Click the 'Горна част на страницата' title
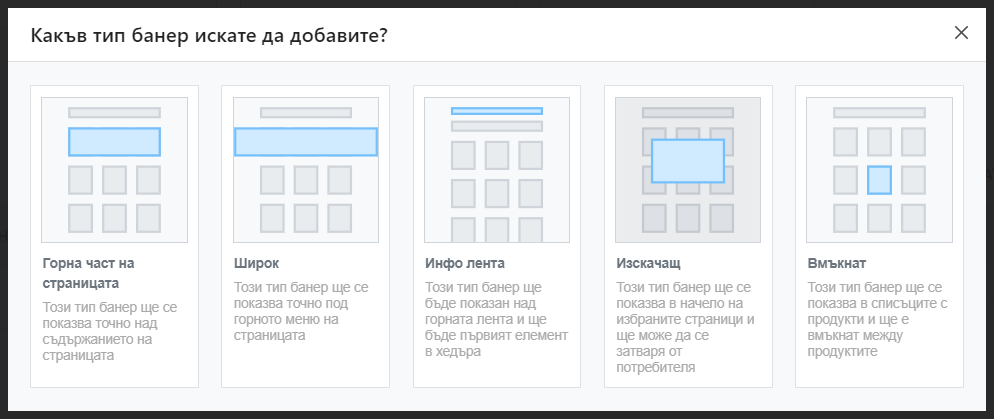995x419 pixels. pos(89,271)
